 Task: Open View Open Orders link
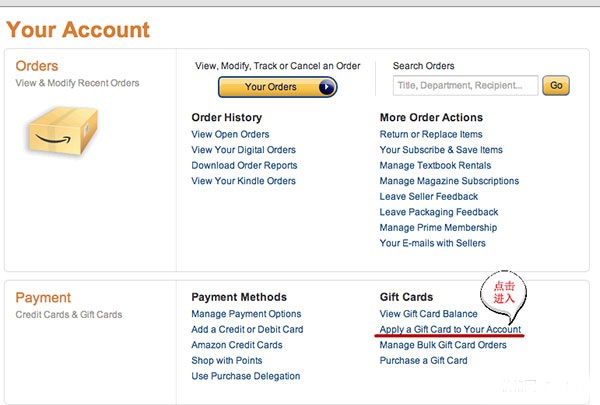coord(230,134)
